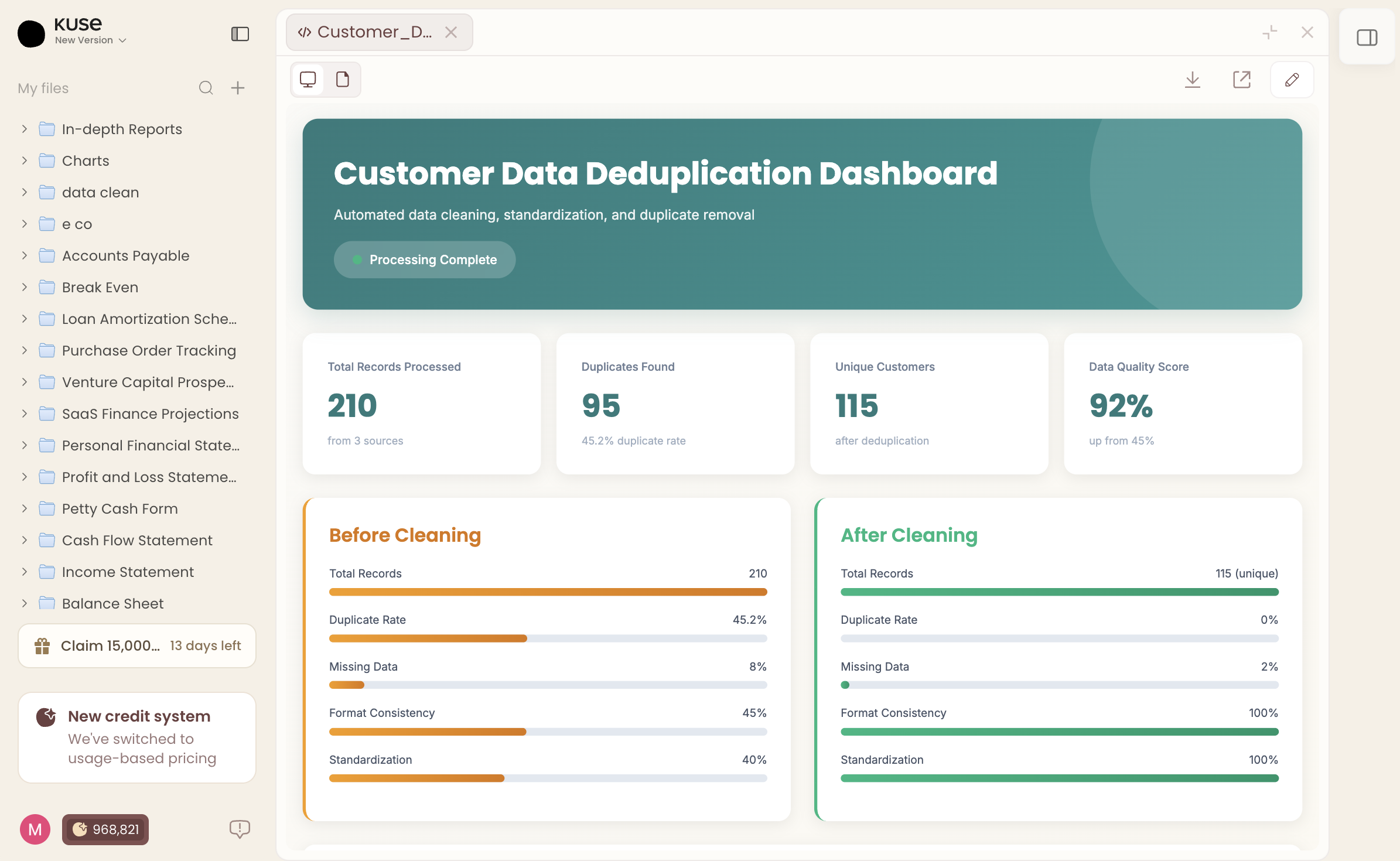1400x861 pixels.
Task: Search files with the magnifier icon
Action: click(x=206, y=88)
